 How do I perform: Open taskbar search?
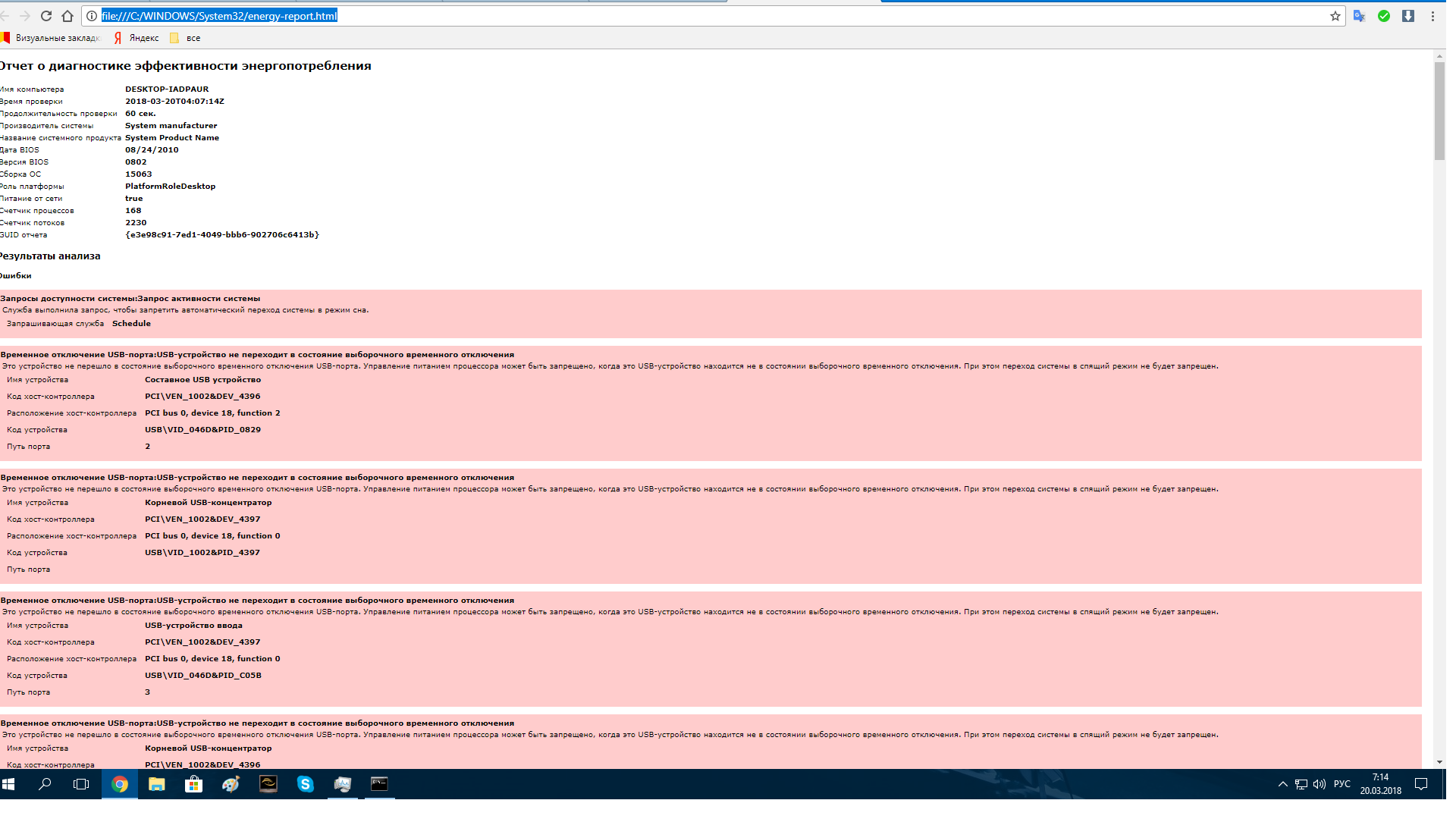45,784
